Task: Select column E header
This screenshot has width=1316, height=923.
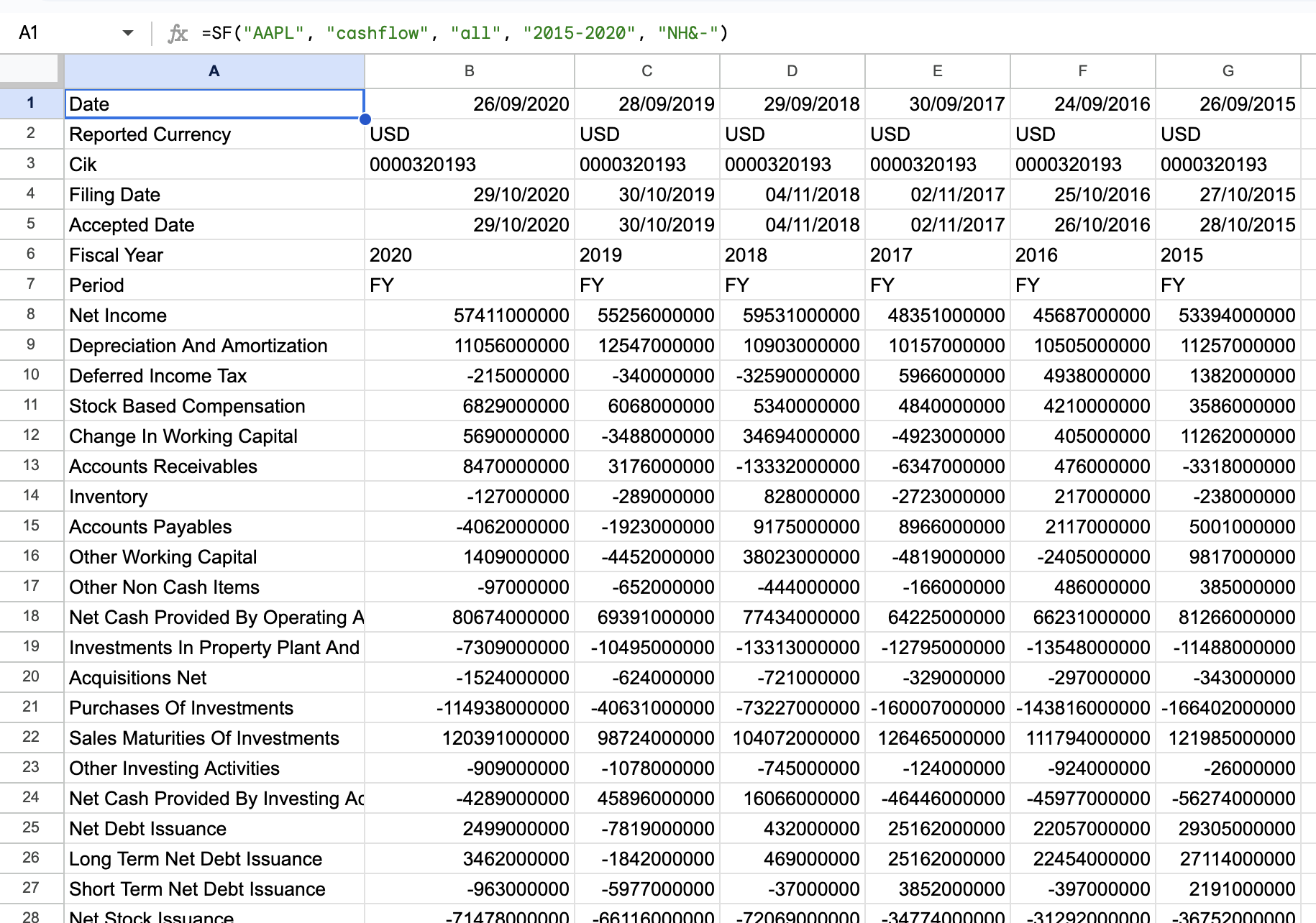Action: click(x=938, y=71)
